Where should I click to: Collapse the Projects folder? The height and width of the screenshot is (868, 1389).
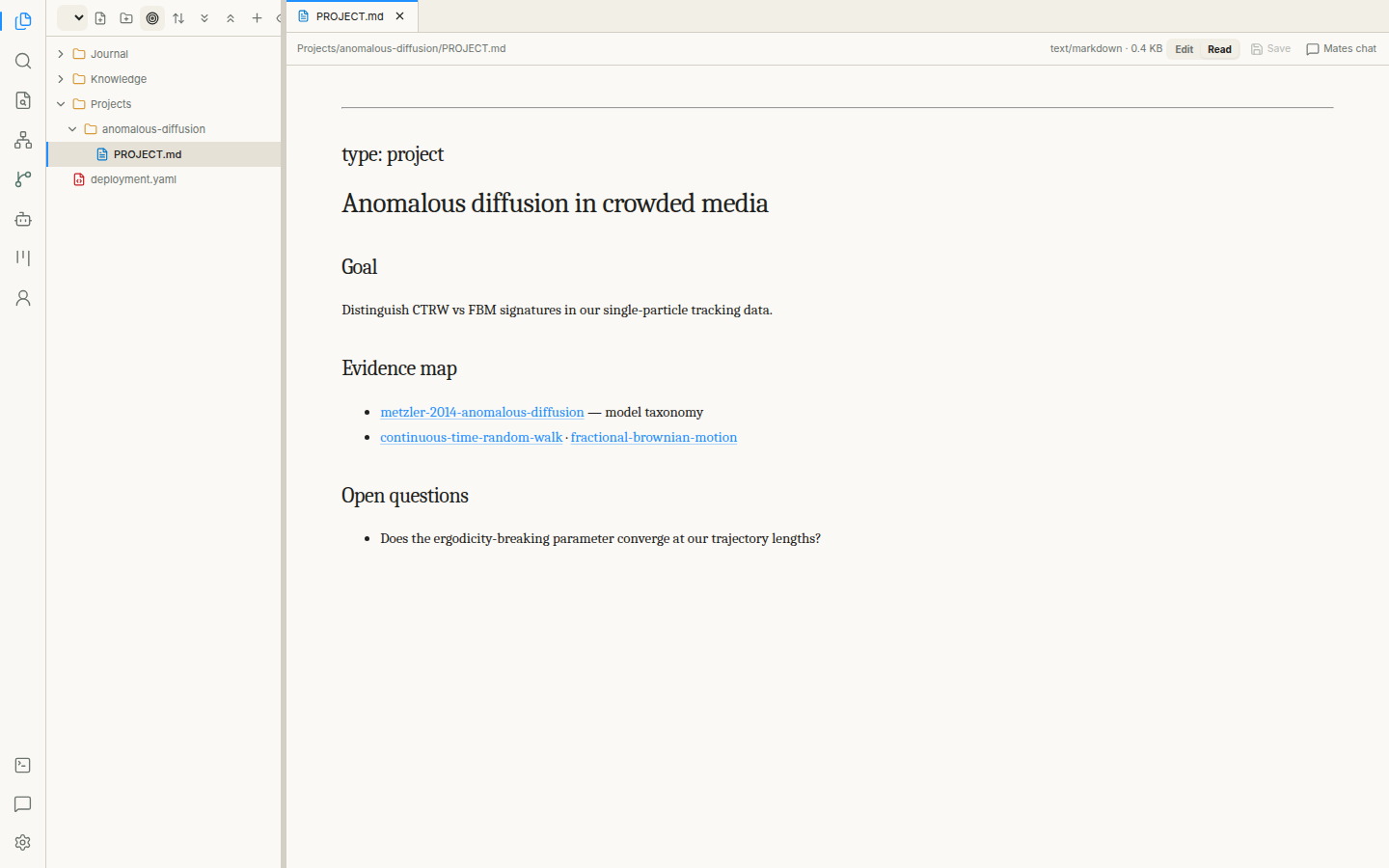pyautogui.click(x=164, y=104)
